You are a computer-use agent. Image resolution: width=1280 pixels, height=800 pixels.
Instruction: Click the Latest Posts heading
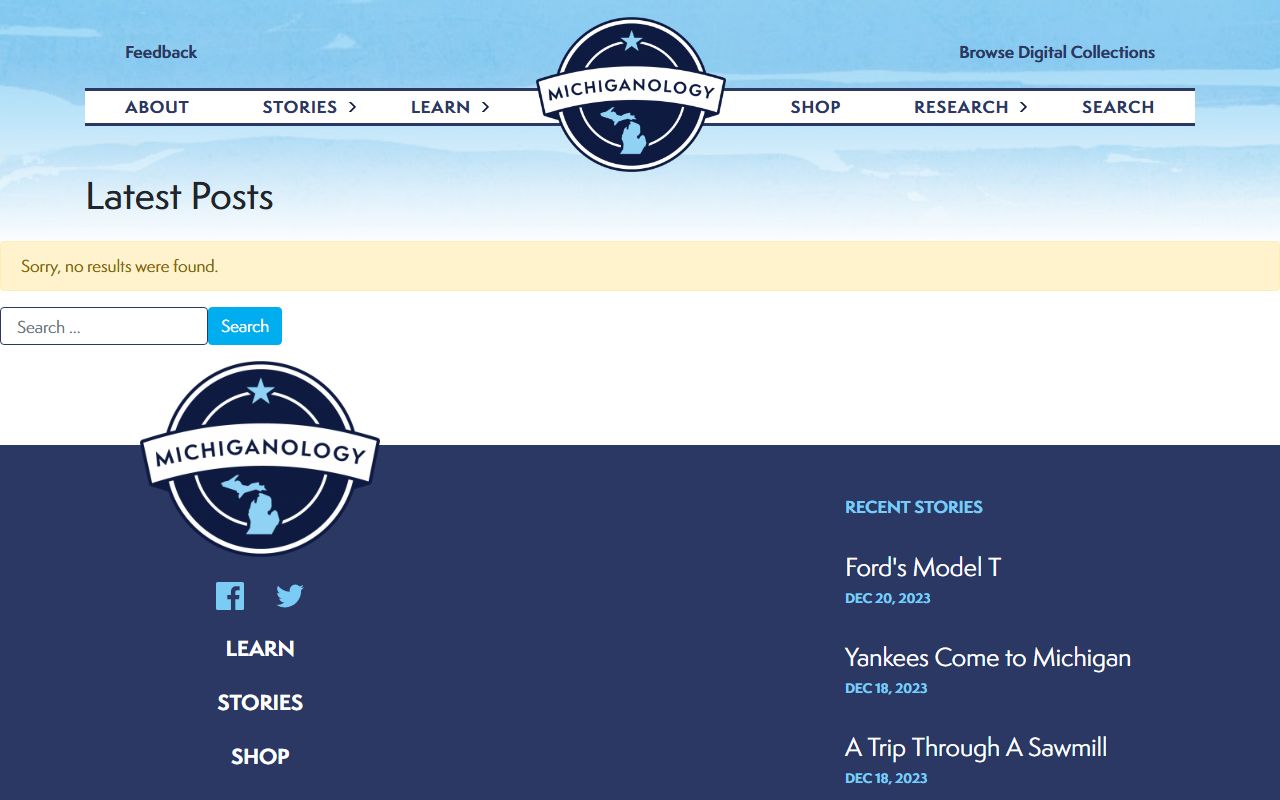(180, 196)
